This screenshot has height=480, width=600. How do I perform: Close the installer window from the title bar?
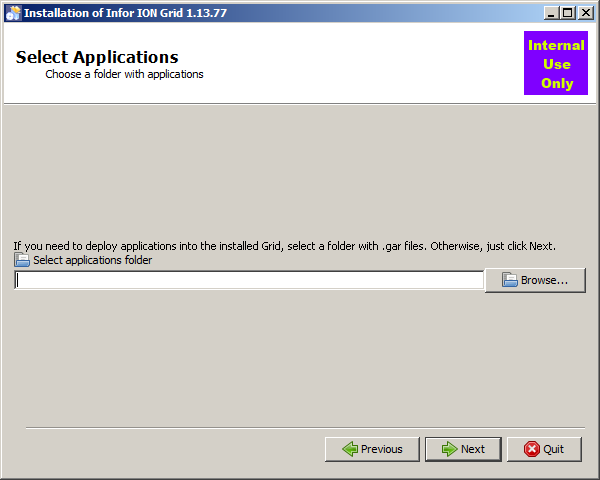point(586,13)
